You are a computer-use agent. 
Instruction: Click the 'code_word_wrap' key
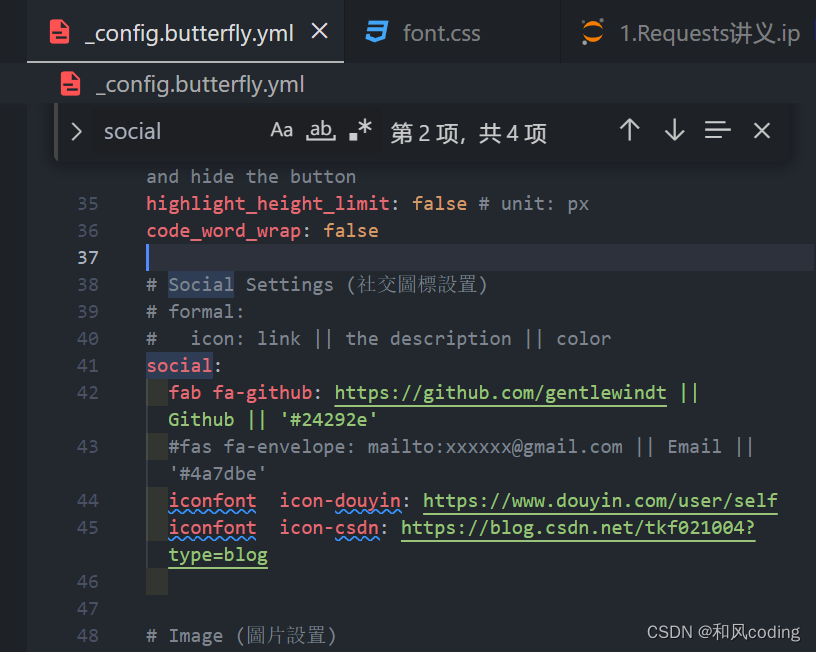[x=224, y=231]
